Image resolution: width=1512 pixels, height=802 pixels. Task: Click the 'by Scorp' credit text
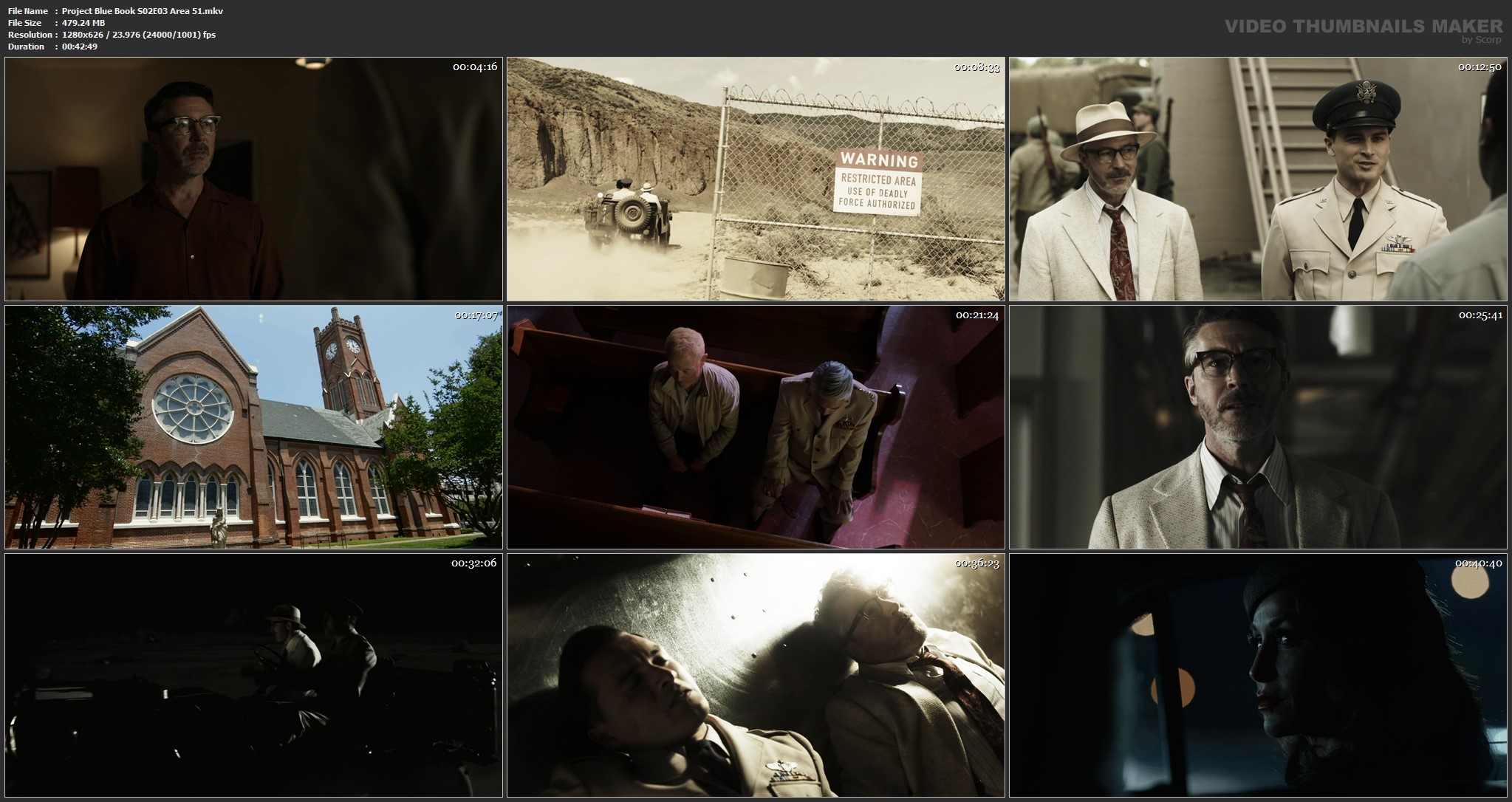1482,40
